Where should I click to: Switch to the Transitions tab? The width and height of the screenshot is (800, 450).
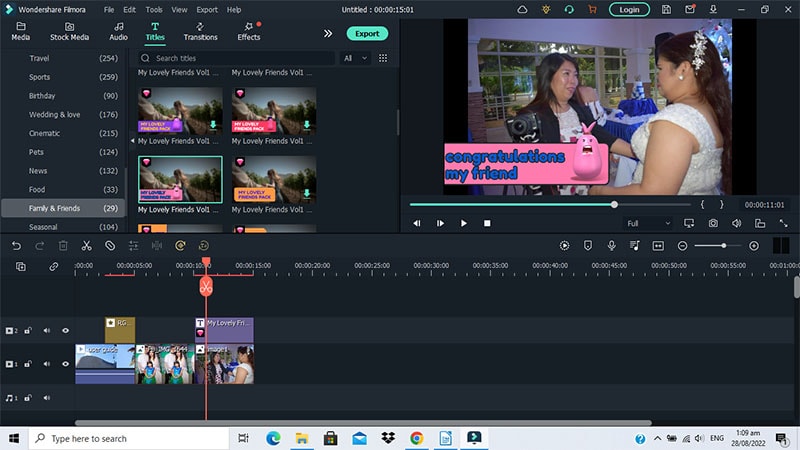pos(200,32)
